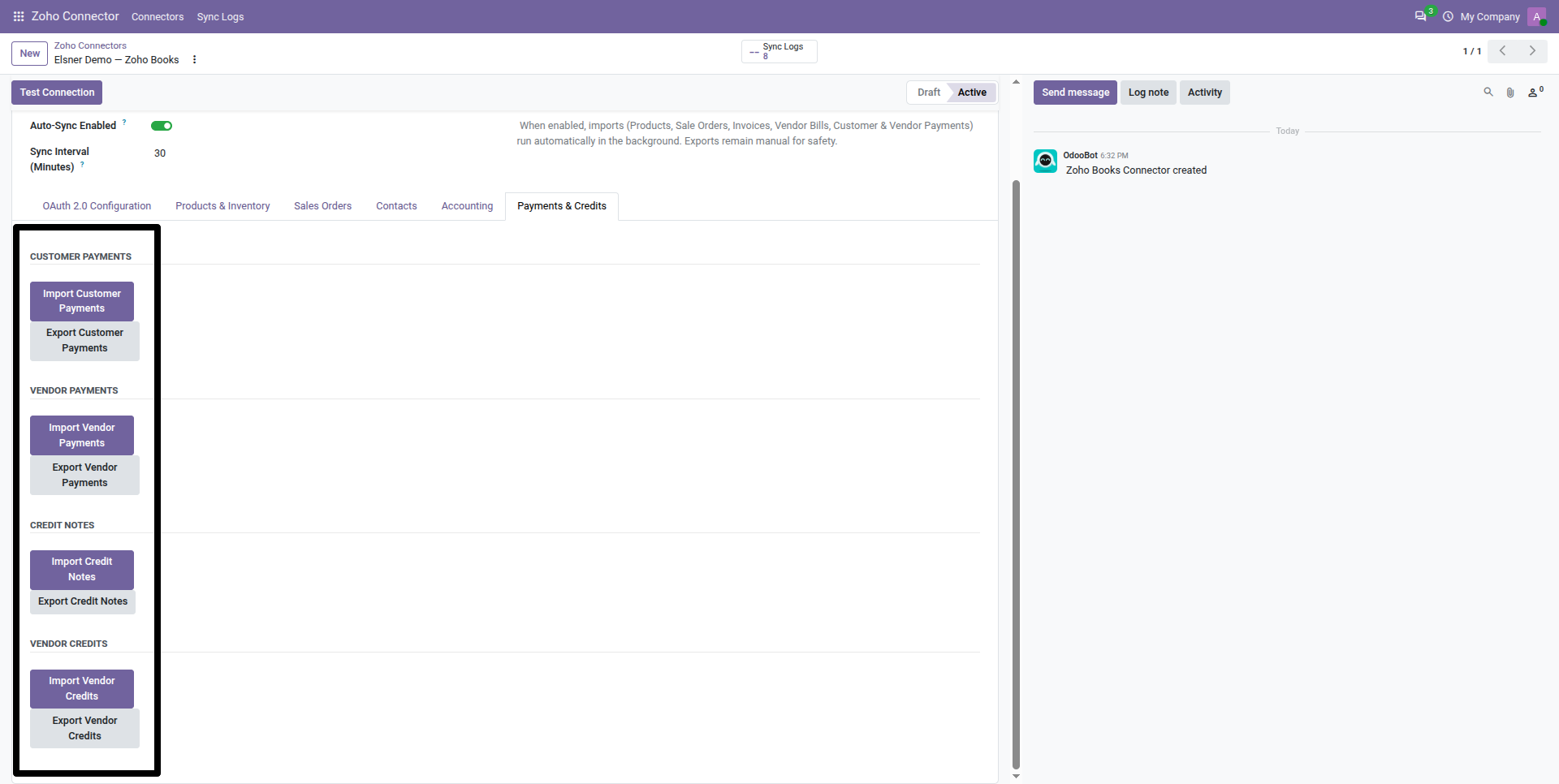1559x784 pixels.
Task: Click the OdooBot avatar
Action: [x=1045, y=161]
